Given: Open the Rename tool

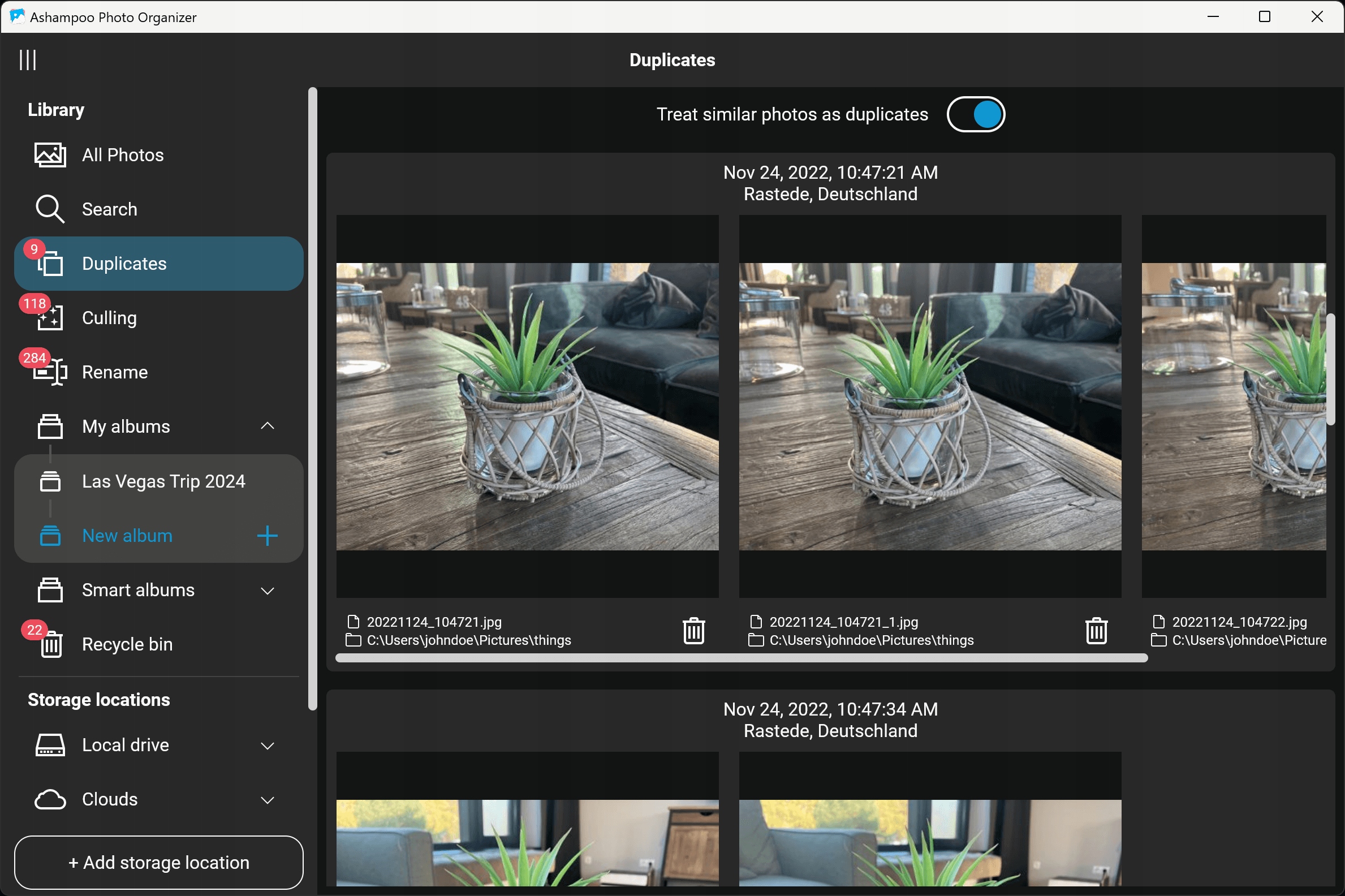Looking at the screenshot, I should point(114,372).
